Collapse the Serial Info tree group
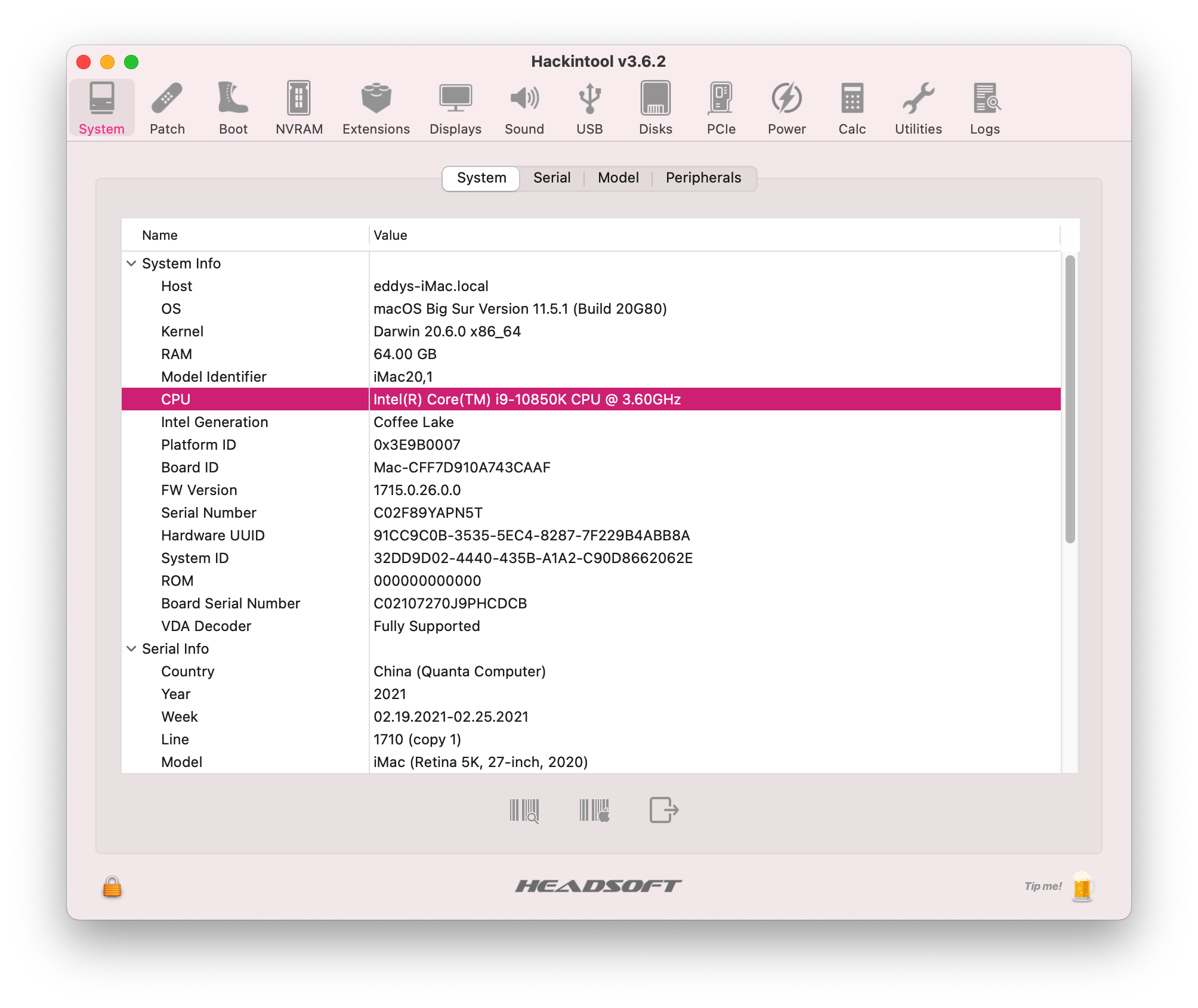 131,649
